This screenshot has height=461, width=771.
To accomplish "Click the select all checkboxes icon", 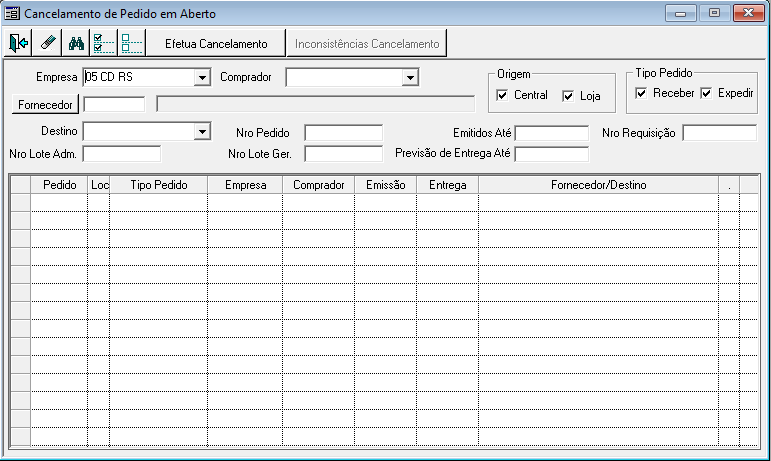I will (104, 43).
